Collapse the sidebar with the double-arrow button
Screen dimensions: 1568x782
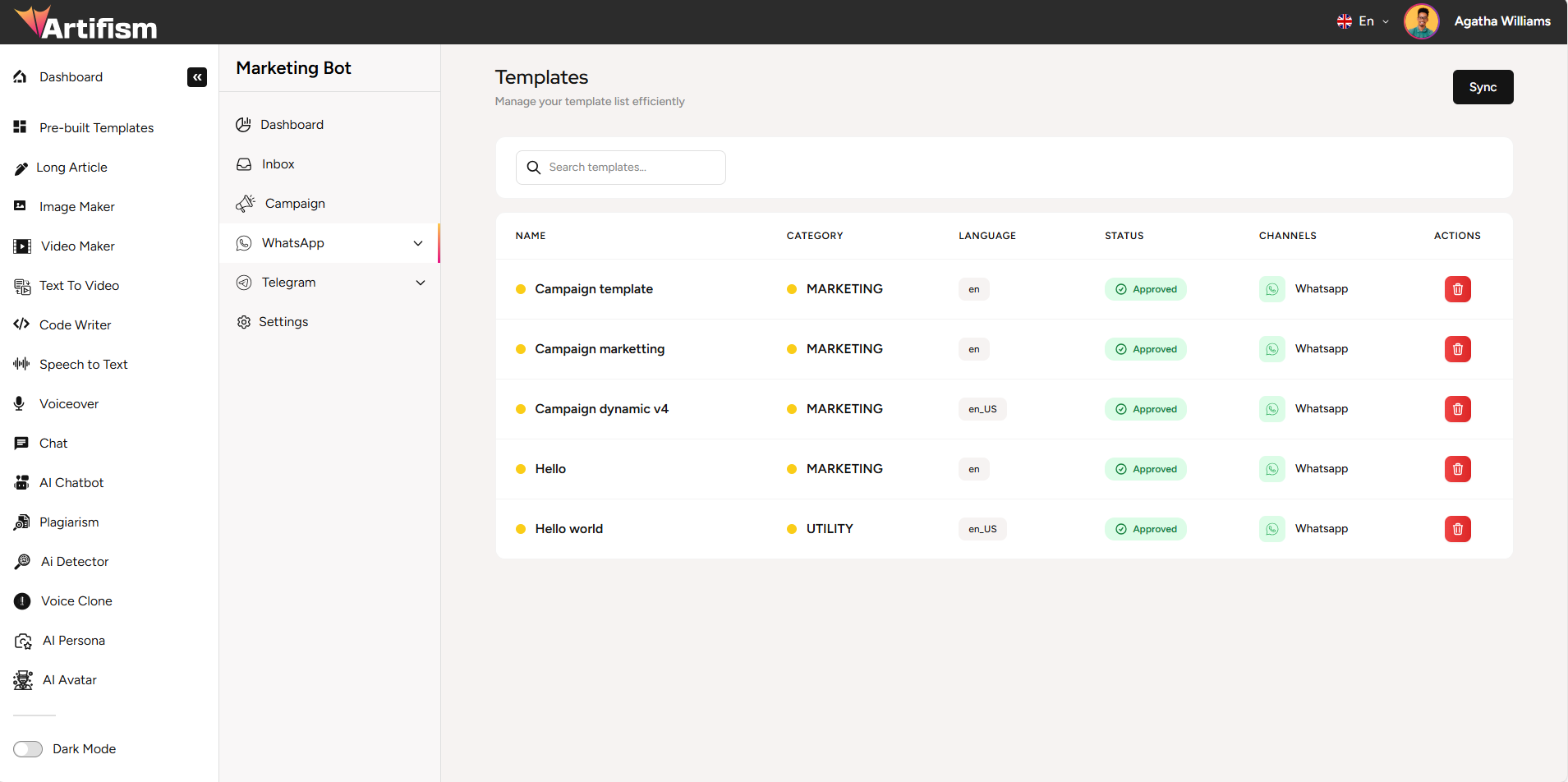196,76
